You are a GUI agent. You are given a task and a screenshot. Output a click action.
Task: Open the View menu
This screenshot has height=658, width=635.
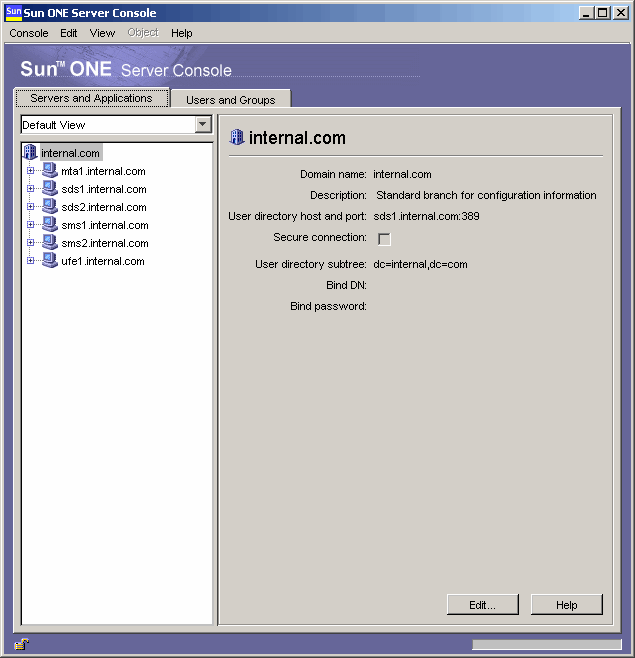[102, 33]
